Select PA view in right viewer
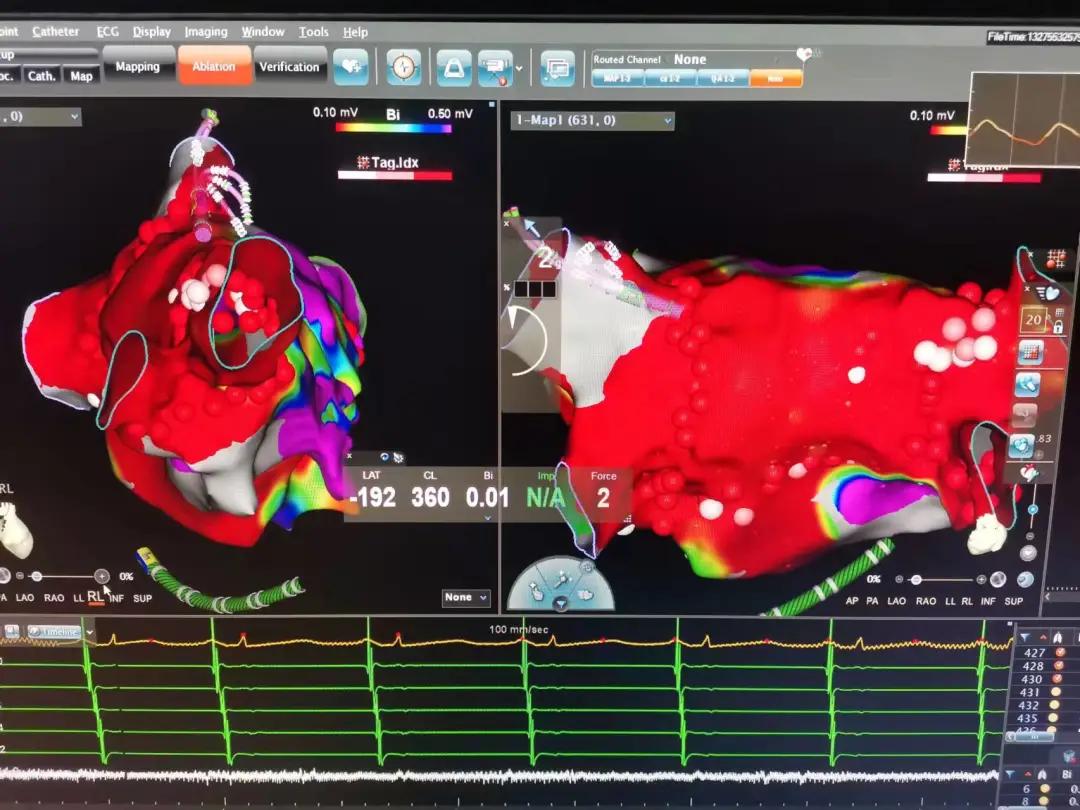Viewport: 1080px width, 810px height. (872, 601)
